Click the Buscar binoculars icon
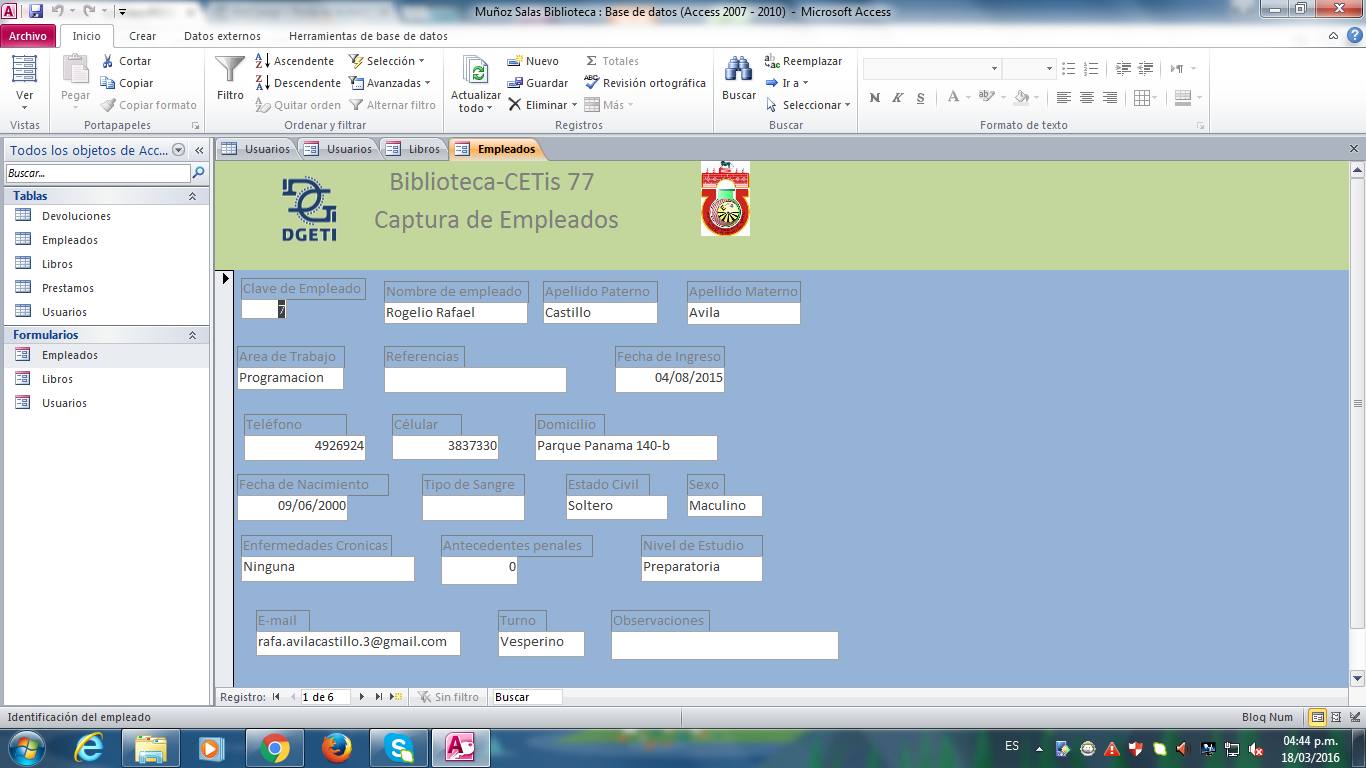The height and width of the screenshot is (768, 1366). click(x=738, y=70)
